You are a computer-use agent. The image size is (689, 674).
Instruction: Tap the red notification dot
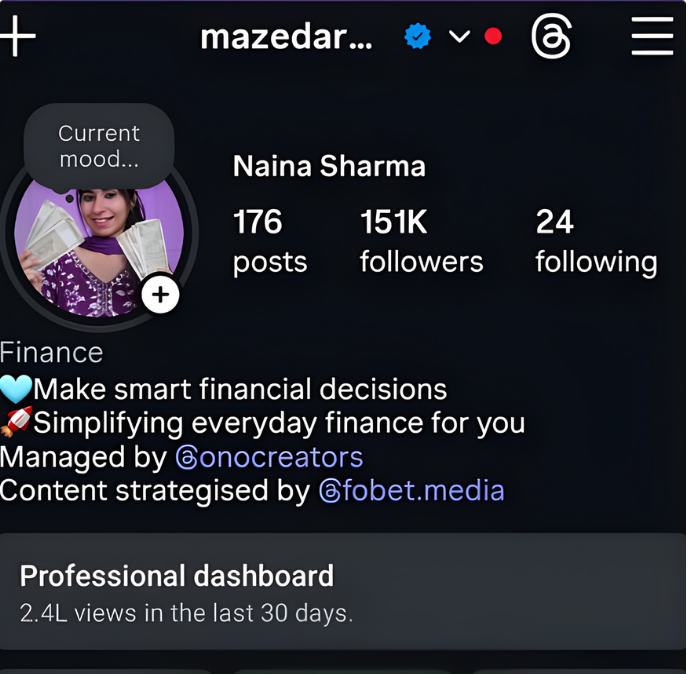point(493,37)
